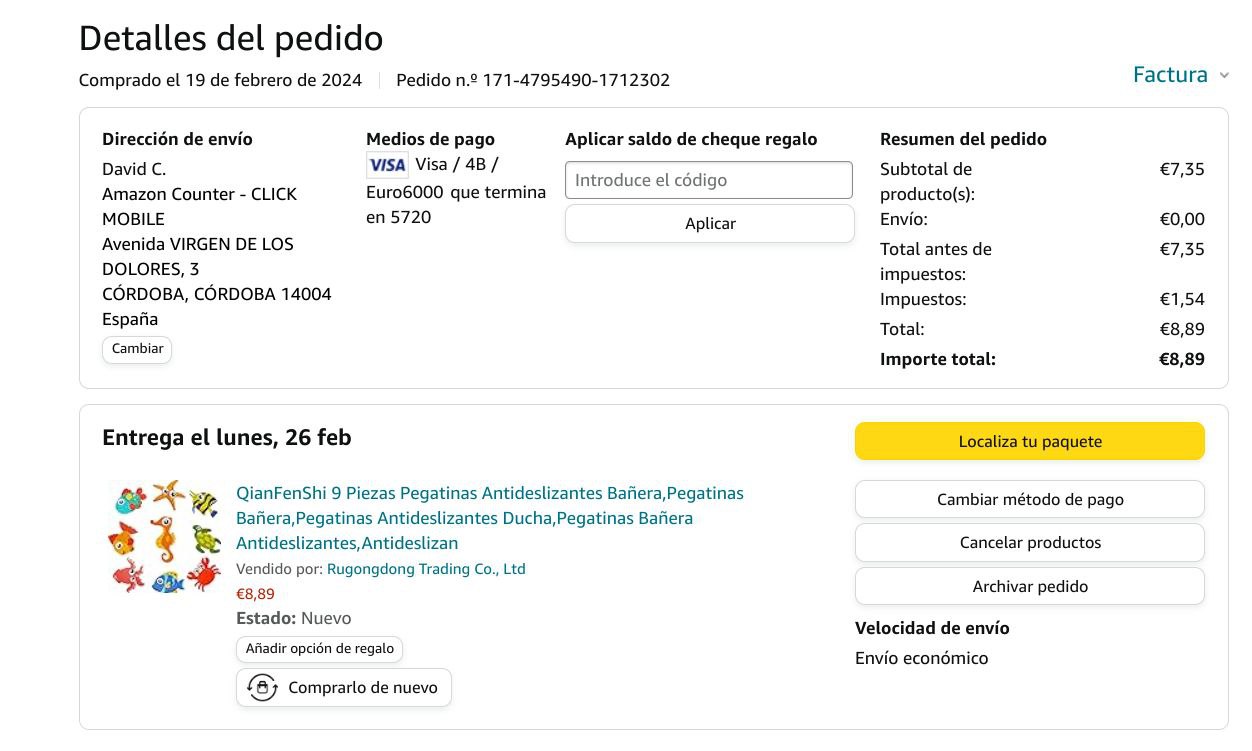Click the order number 171-4795490-1712302
Screen dimensions: 1252x751
coord(576,80)
